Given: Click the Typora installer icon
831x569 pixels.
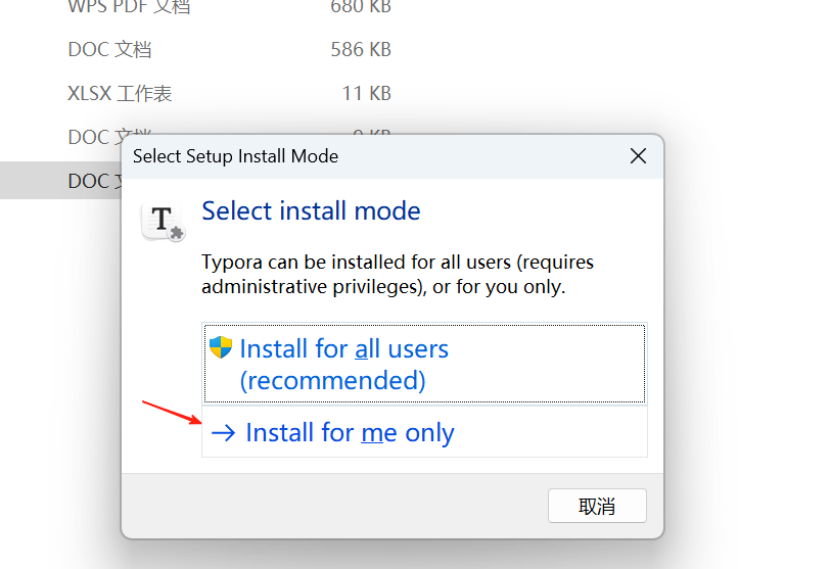Looking at the screenshot, I should coord(163,221).
